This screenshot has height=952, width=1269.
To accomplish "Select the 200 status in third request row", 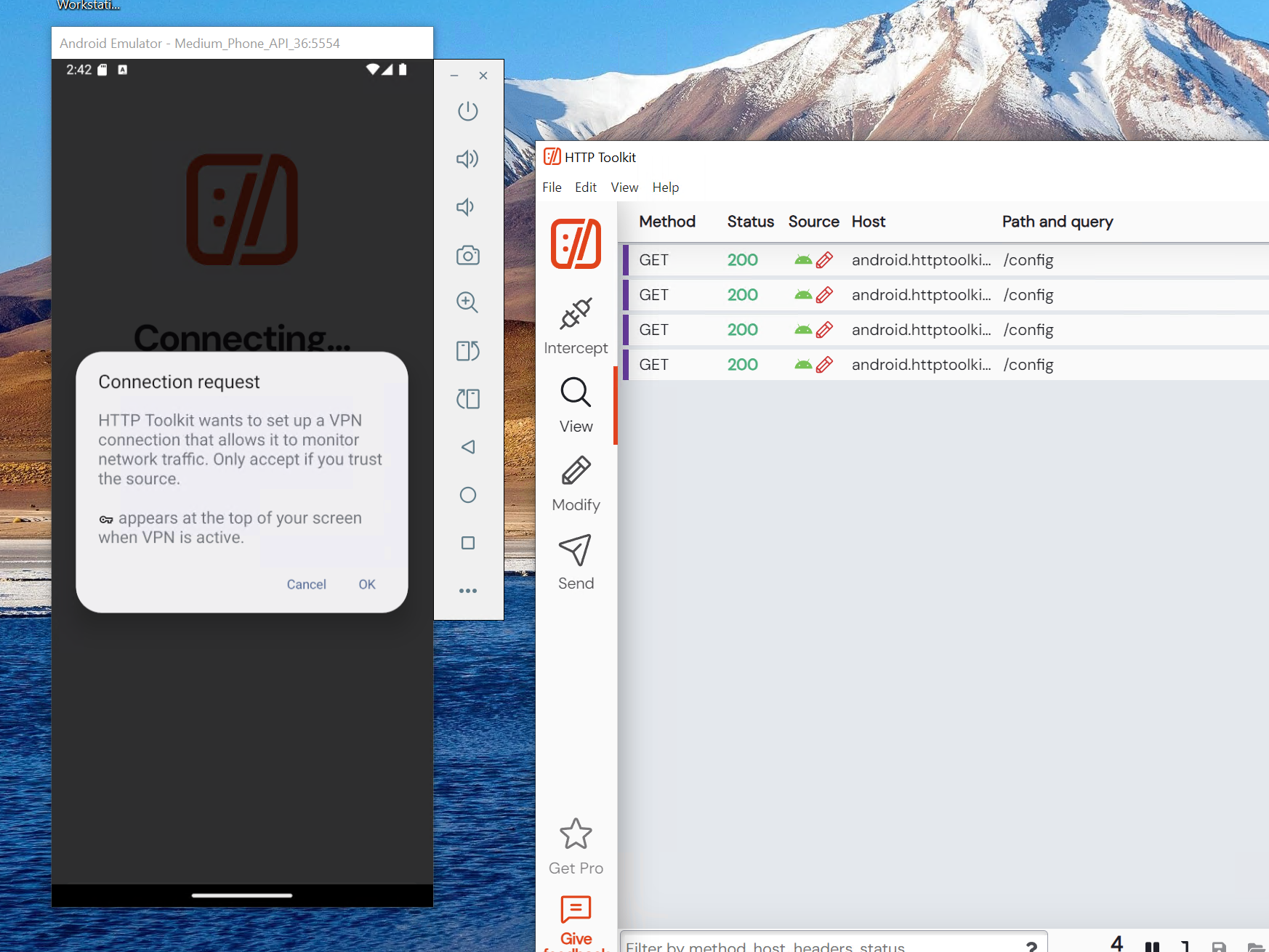I will [x=743, y=330].
